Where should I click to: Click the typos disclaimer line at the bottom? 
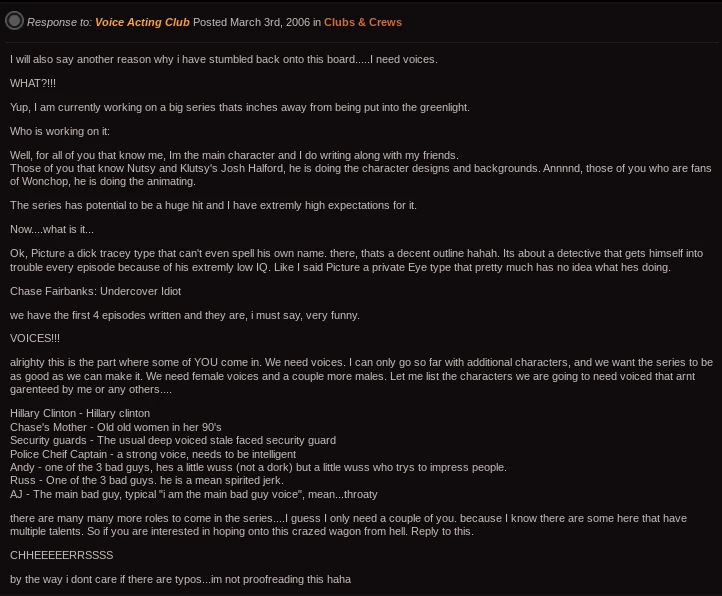tap(180, 579)
